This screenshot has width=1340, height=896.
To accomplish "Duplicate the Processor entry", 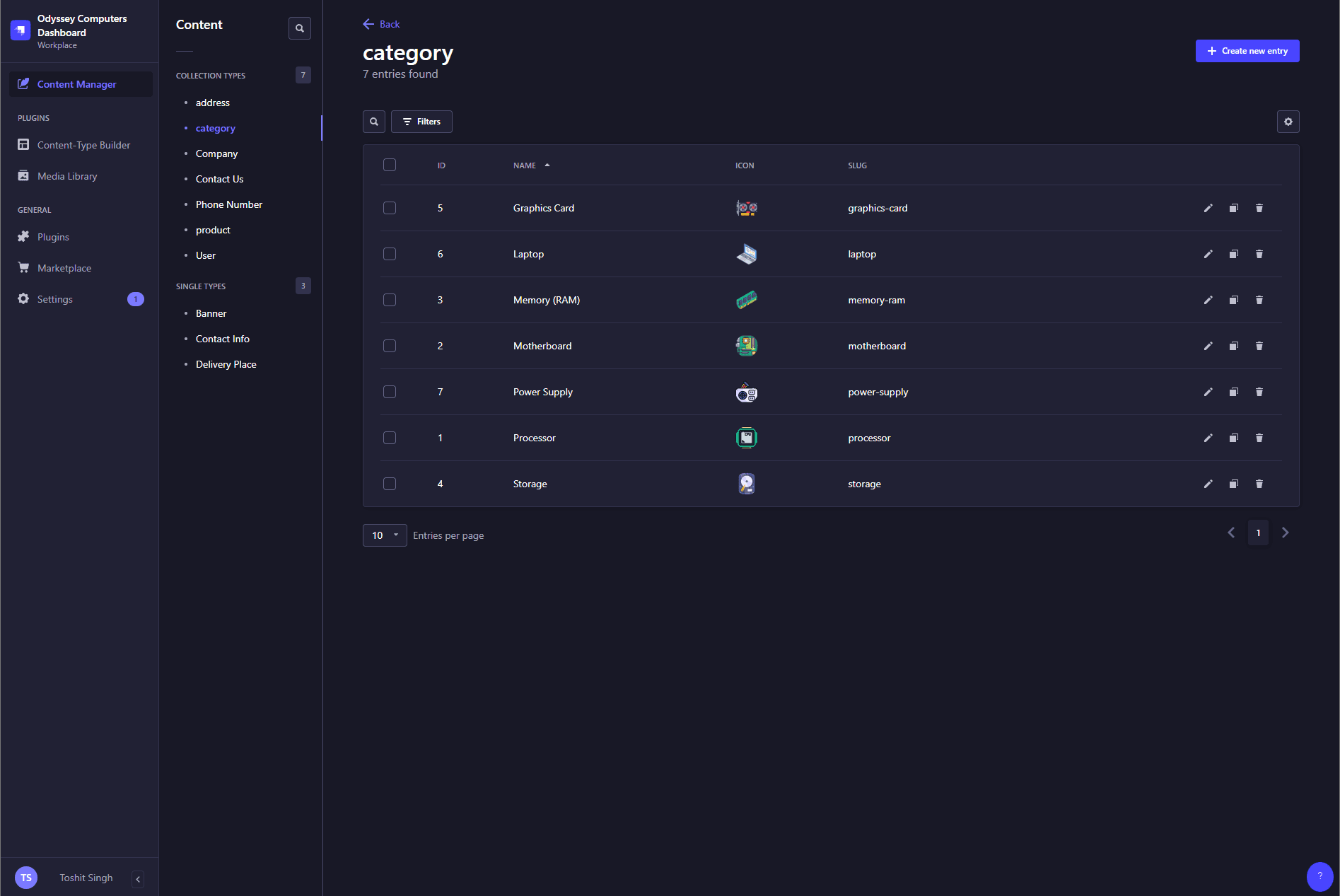I will coord(1233,438).
